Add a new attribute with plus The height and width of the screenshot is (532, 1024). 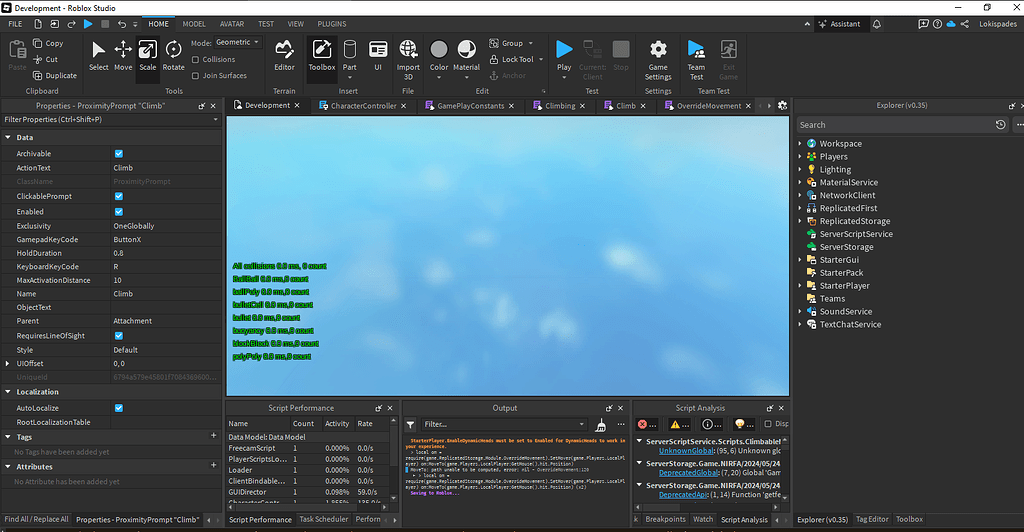coord(214,465)
